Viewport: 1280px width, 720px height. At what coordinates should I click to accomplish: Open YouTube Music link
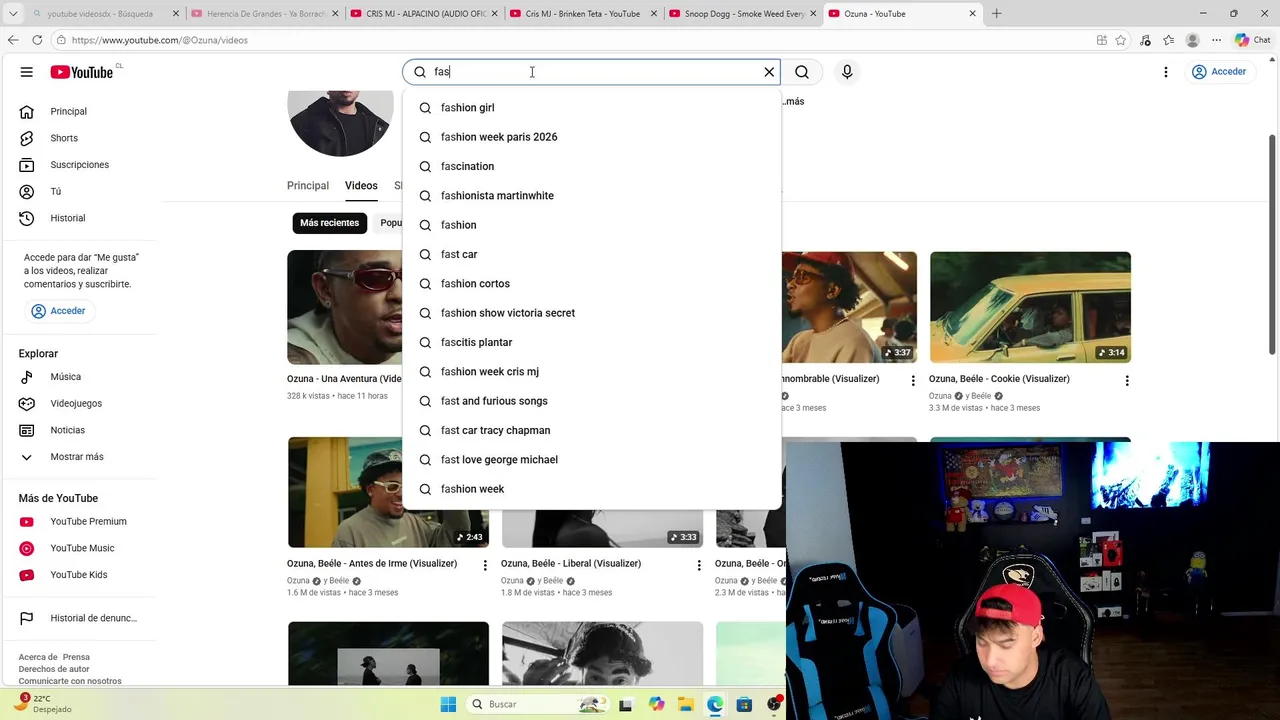[x=80, y=548]
